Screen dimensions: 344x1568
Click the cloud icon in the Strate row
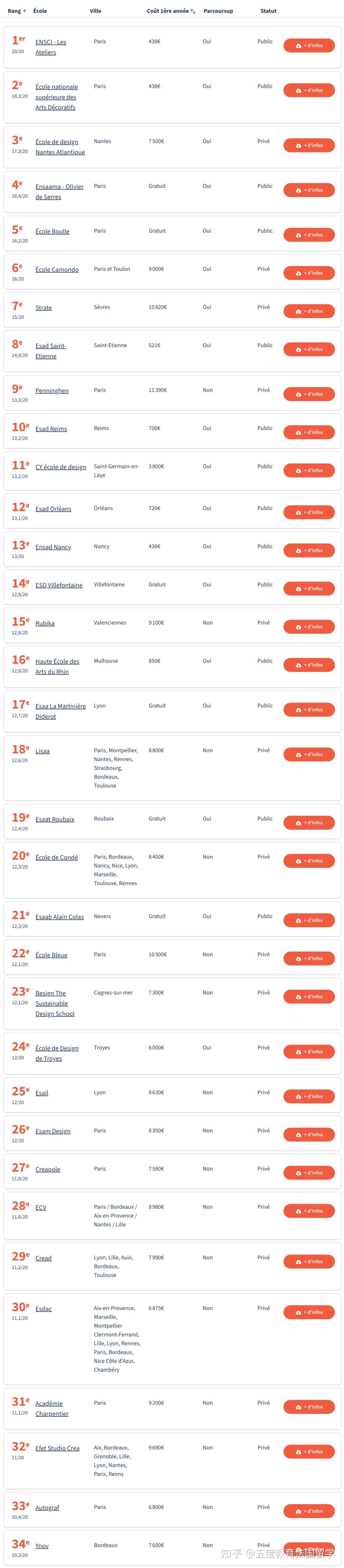[x=298, y=311]
